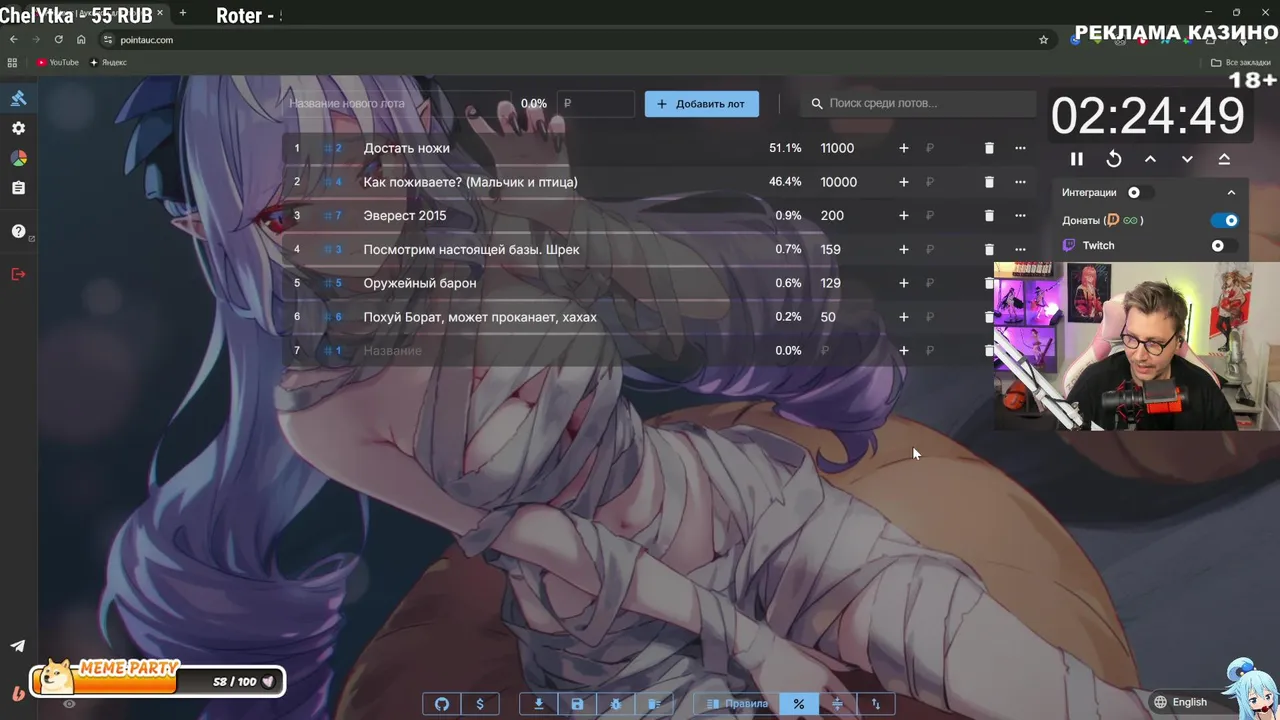This screenshot has width=1280, height=720.
Task: Click the red logout icon in sidebar
Action: point(18,274)
